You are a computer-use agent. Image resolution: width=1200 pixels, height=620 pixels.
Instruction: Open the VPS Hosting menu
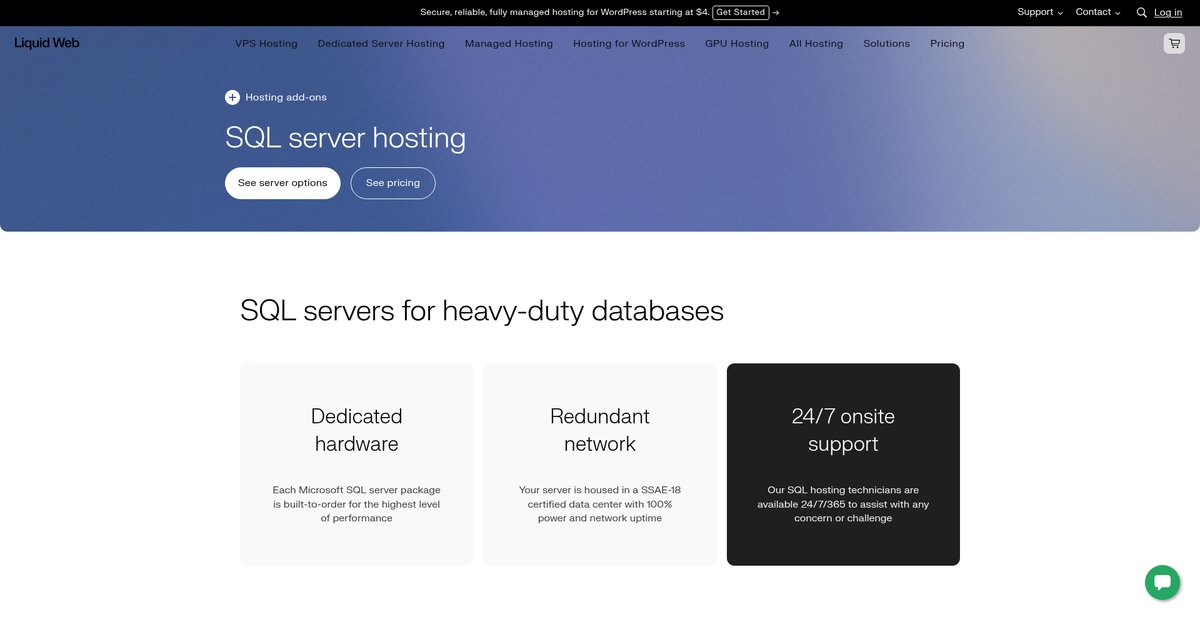[266, 43]
